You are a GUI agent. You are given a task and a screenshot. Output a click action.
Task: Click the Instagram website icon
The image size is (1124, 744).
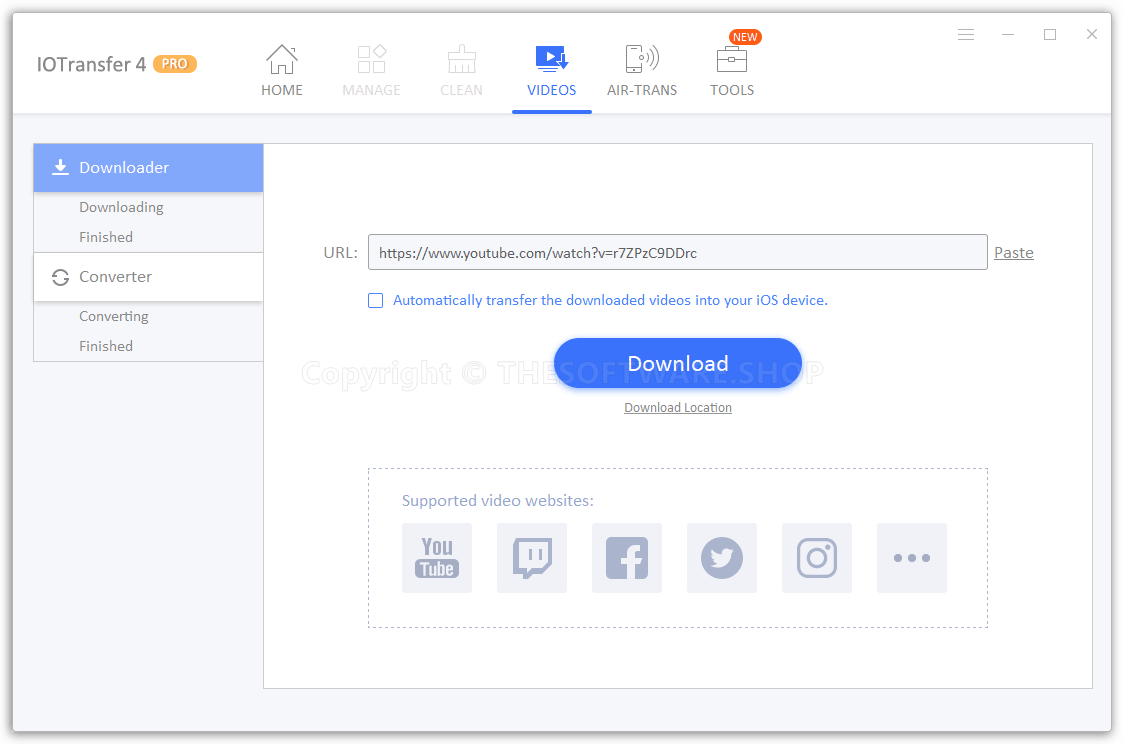(816, 558)
